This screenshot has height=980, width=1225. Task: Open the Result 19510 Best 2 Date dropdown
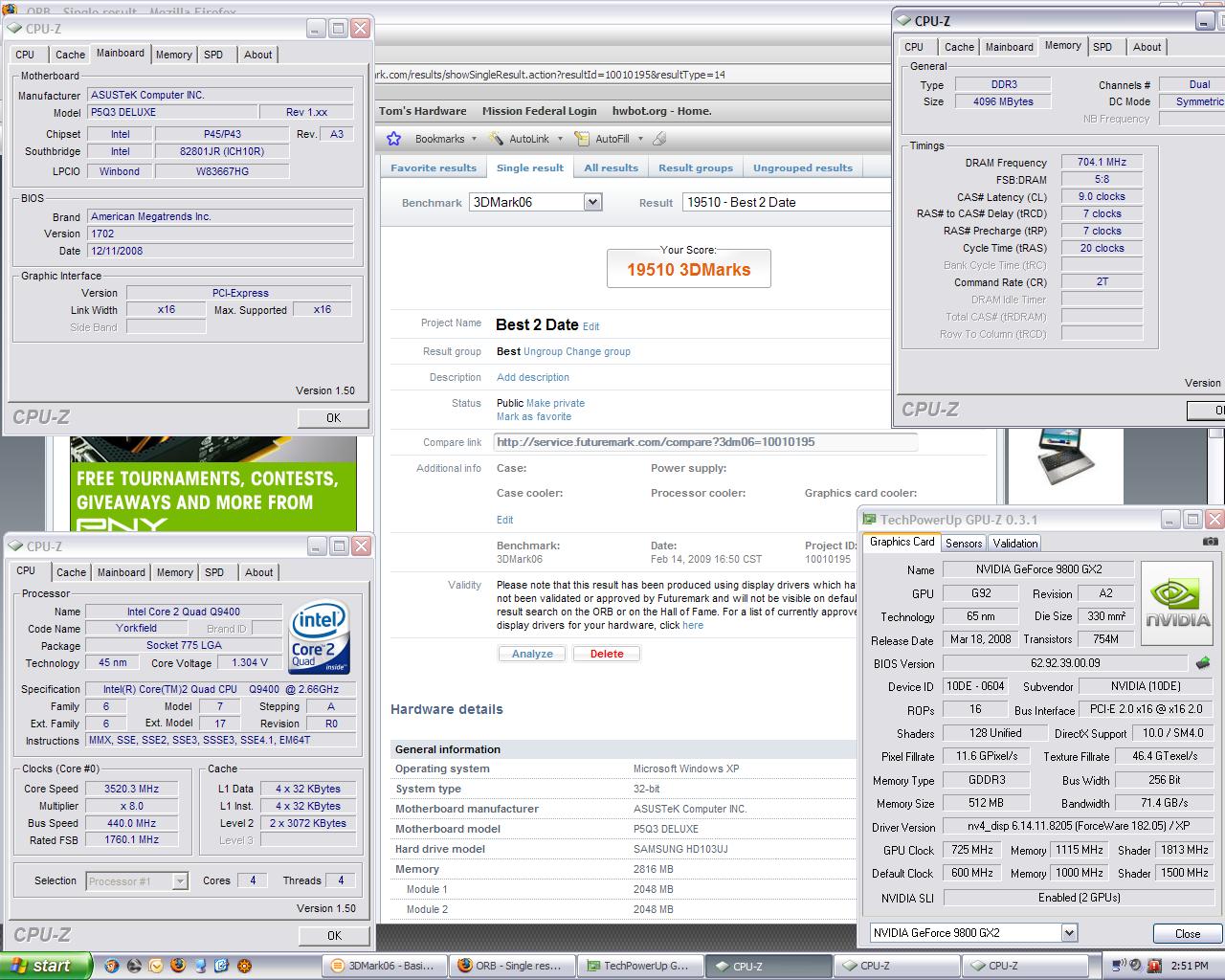[x=787, y=202]
